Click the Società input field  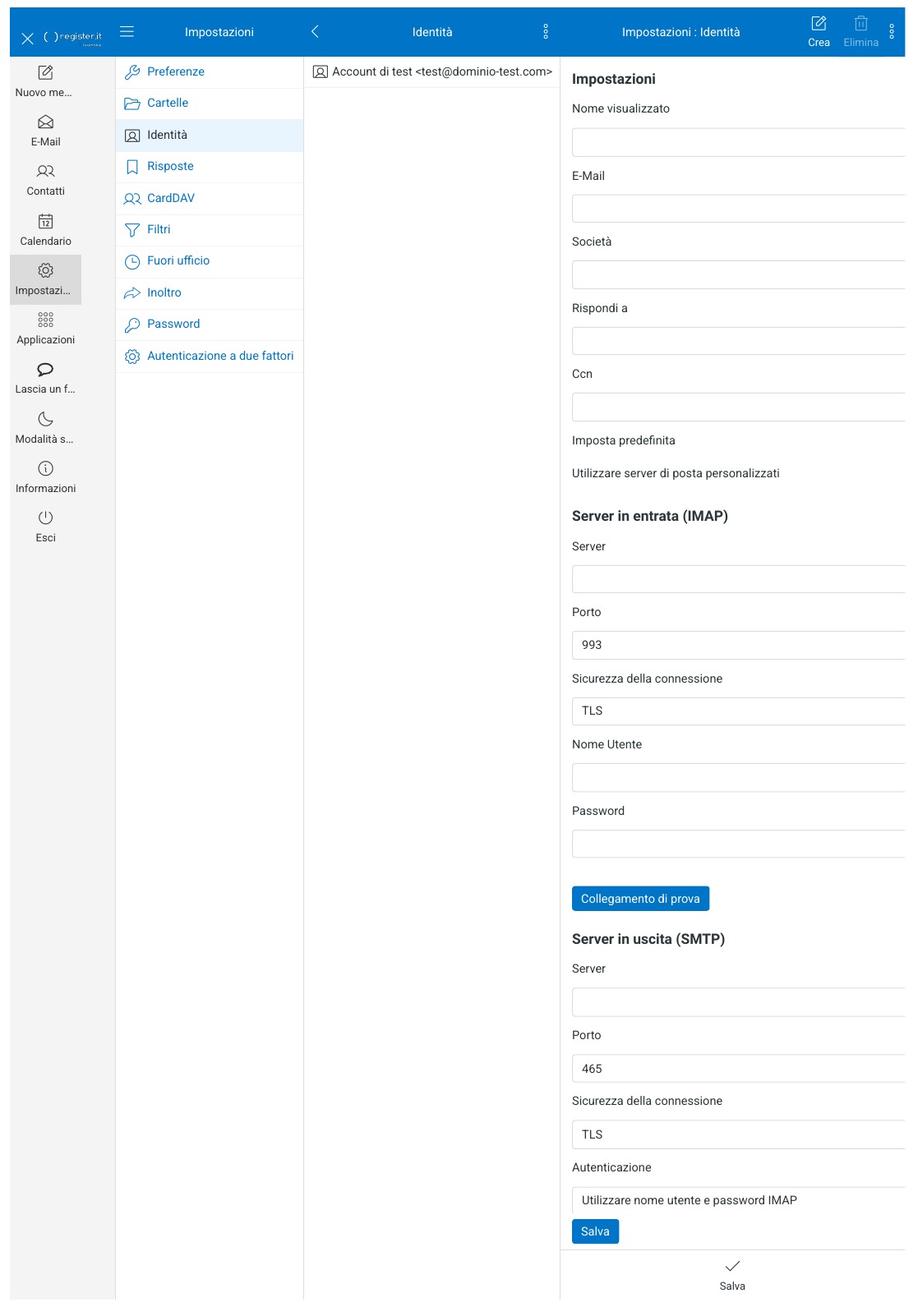[x=738, y=274]
